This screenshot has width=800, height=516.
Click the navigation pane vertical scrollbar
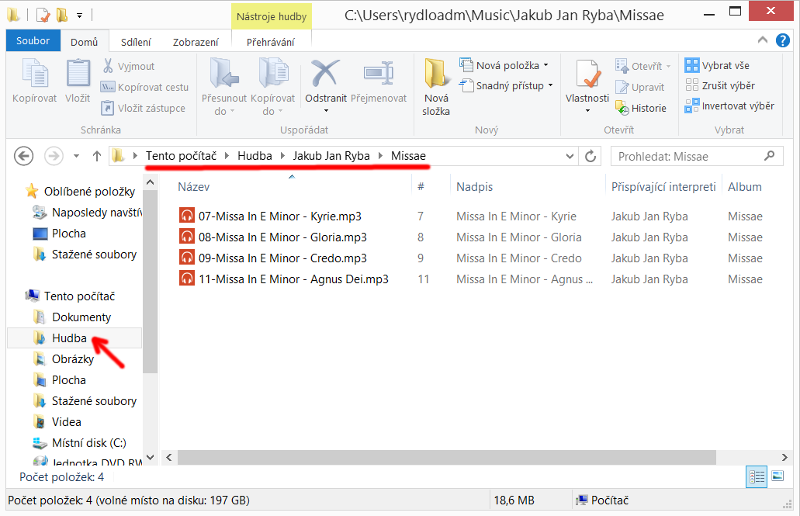tap(149, 300)
